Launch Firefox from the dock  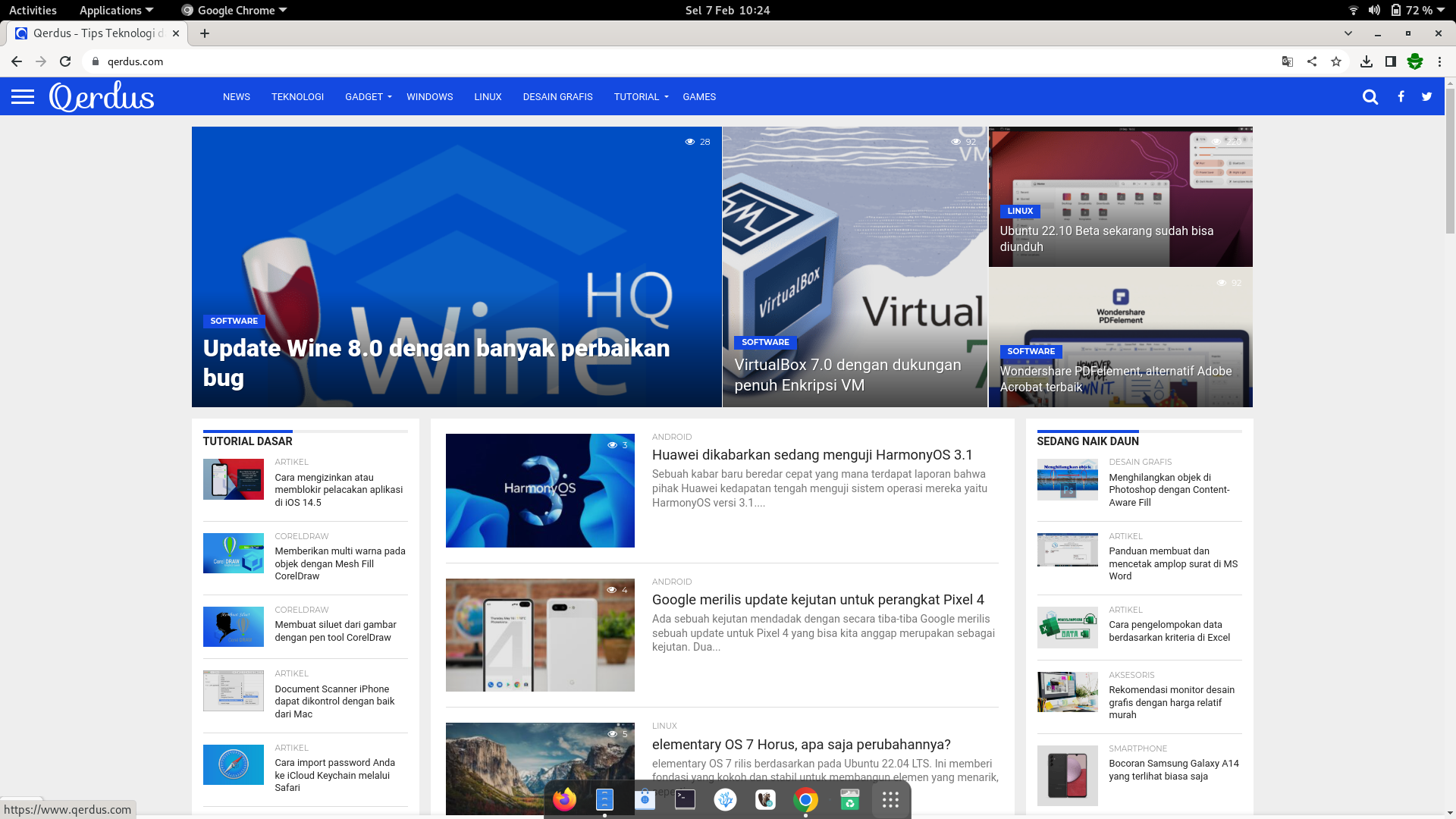click(x=564, y=799)
